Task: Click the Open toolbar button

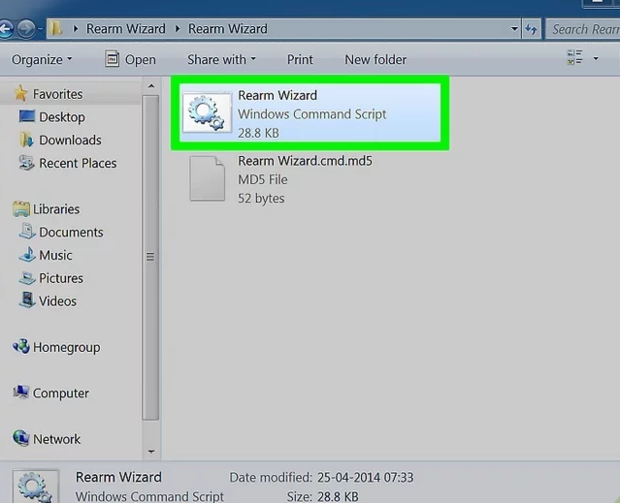Action: tap(130, 59)
